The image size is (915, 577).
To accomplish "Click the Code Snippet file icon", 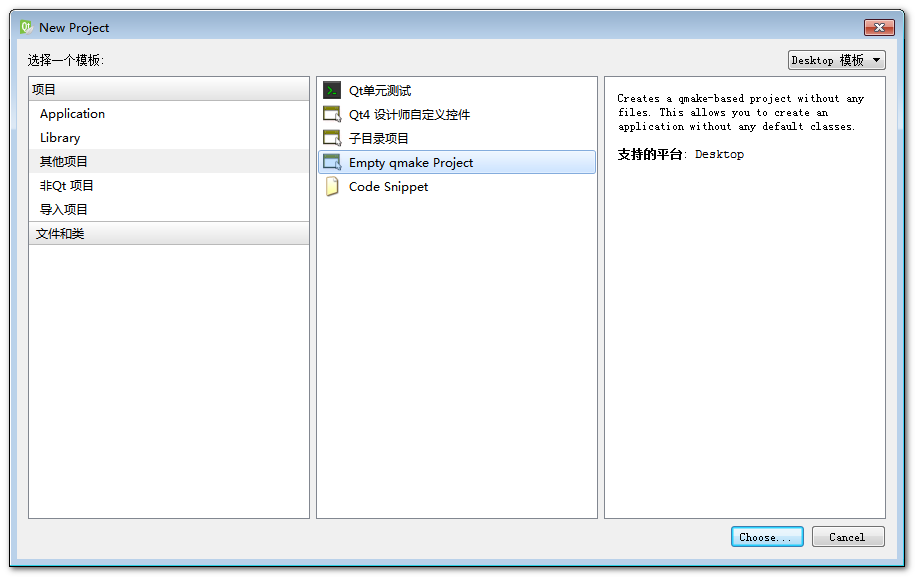I will tap(332, 186).
